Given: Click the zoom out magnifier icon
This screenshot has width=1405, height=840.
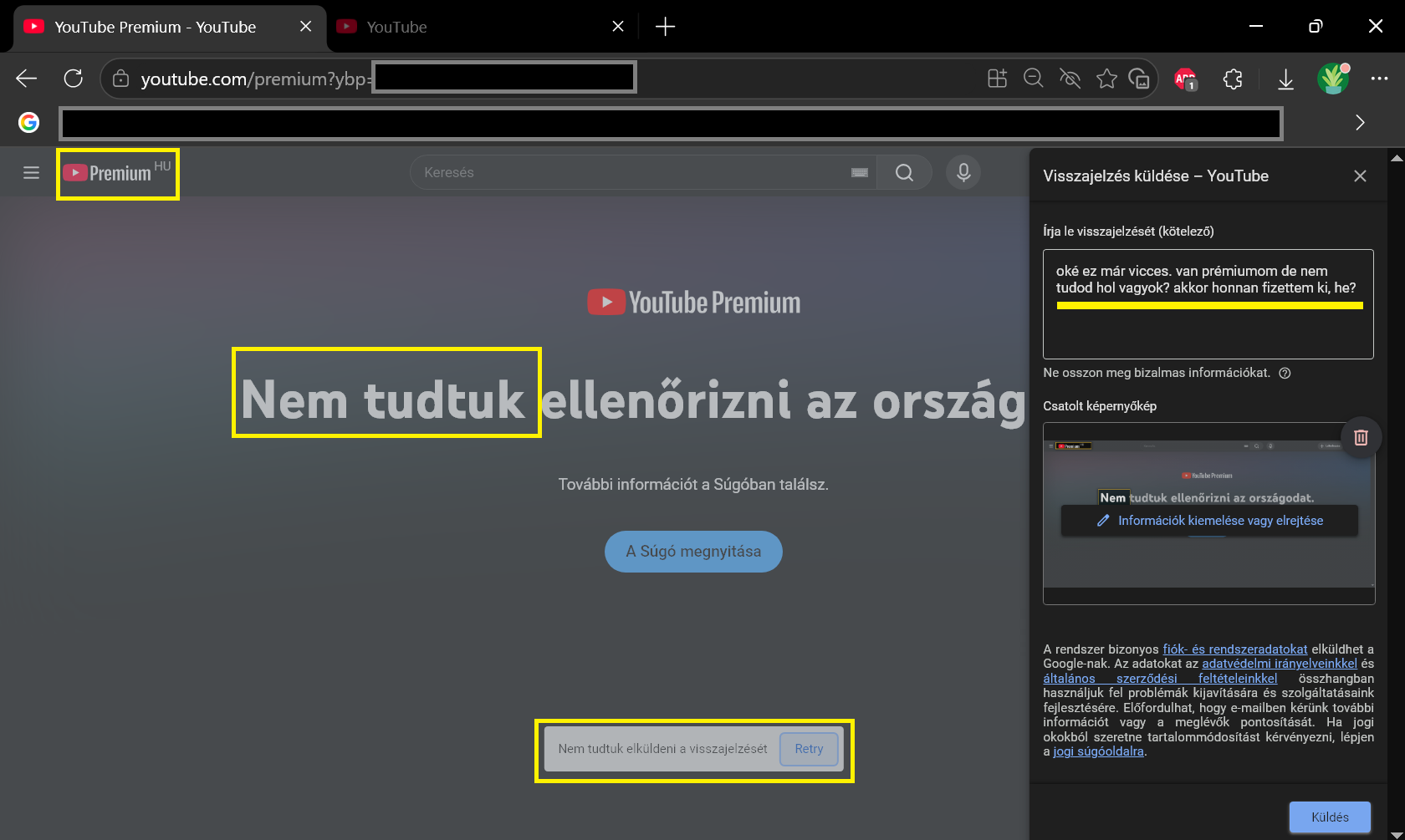Looking at the screenshot, I should pos(1034,79).
